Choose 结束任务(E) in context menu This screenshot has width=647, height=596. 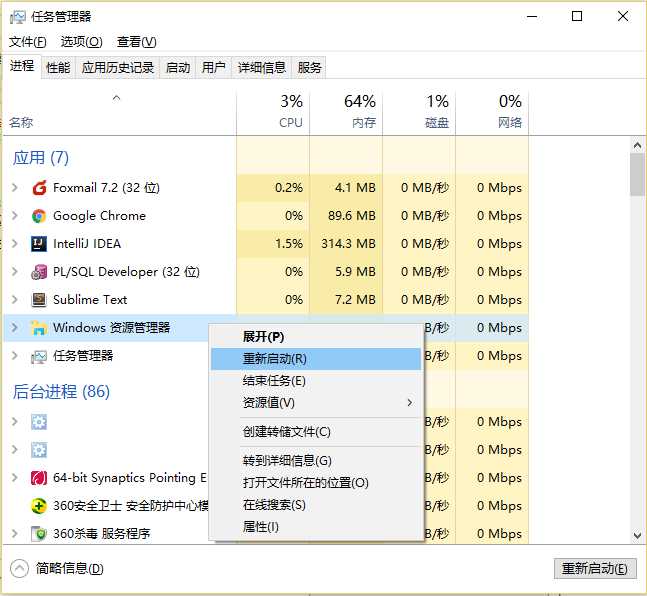pos(316,381)
